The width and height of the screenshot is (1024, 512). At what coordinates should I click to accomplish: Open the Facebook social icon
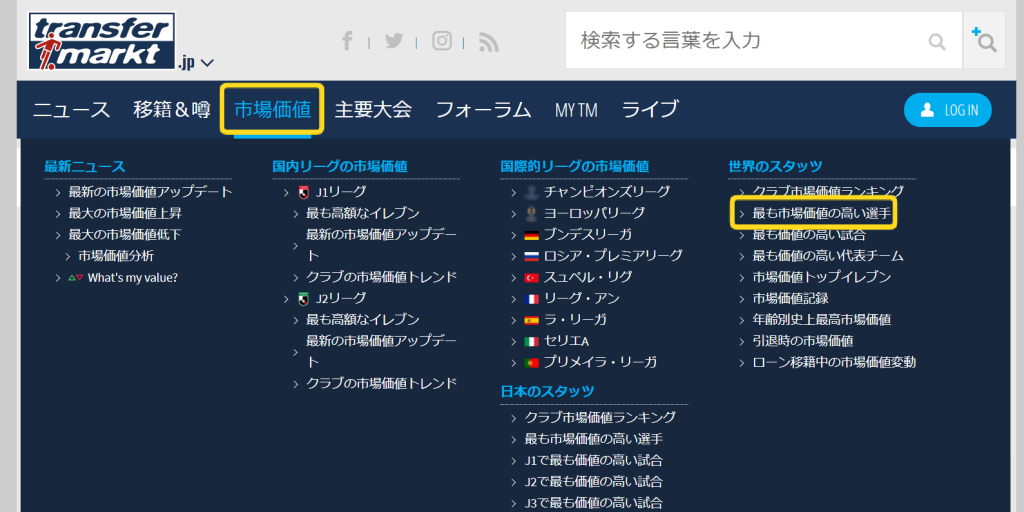click(347, 41)
